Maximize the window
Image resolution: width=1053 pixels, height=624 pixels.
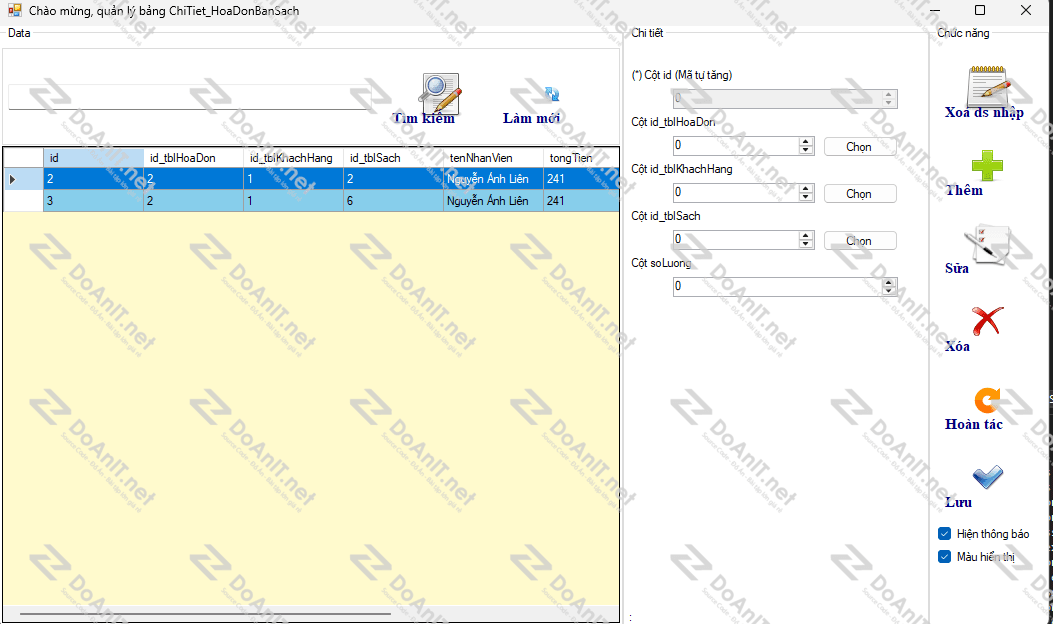click(980, 10)
